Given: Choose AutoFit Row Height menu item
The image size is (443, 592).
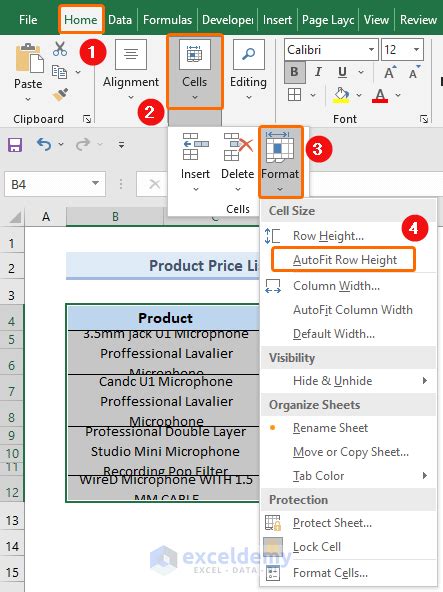Looking at the screenshot, I should [345, 260].
